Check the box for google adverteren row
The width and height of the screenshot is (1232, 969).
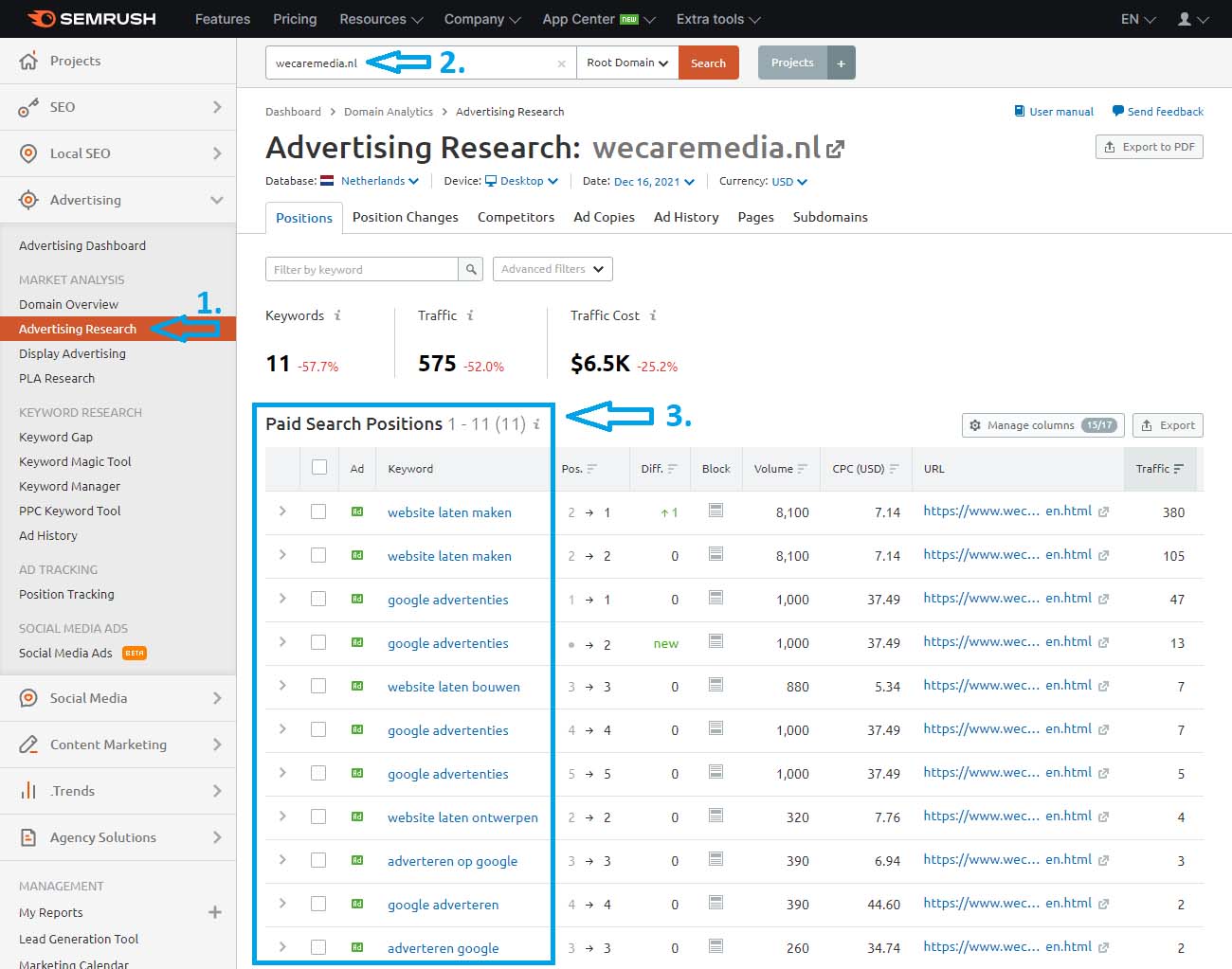(318, 904)
